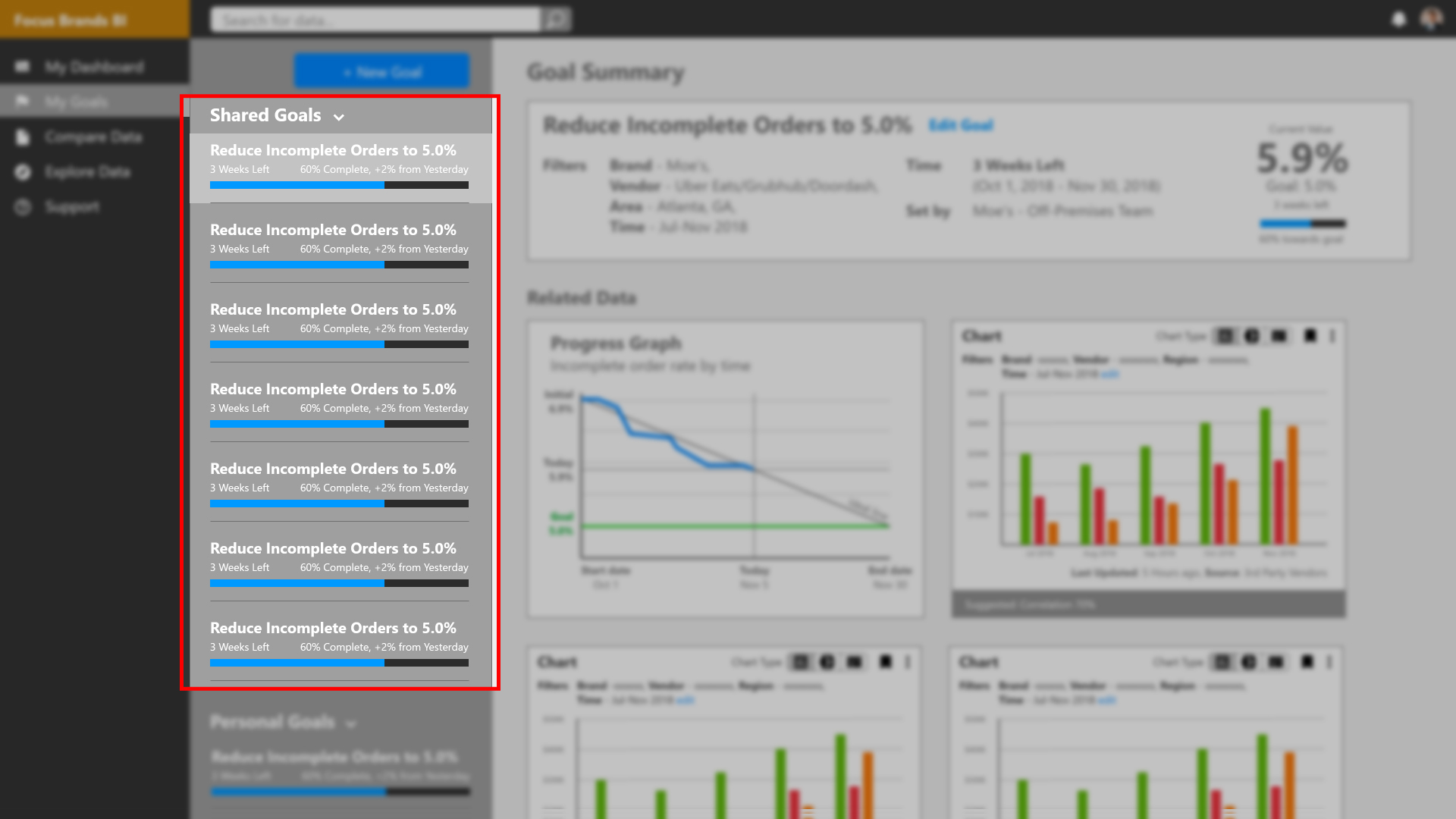
Task: Click the Compare Data document icon
Action: click(x=23, y=136)
